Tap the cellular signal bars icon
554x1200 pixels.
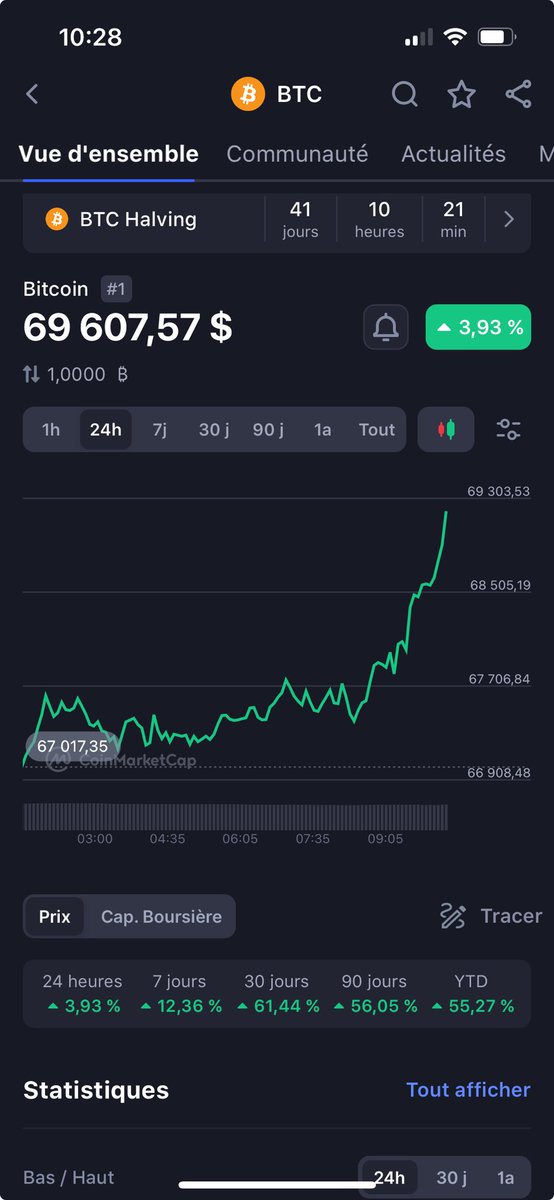[x=419, y=38]
